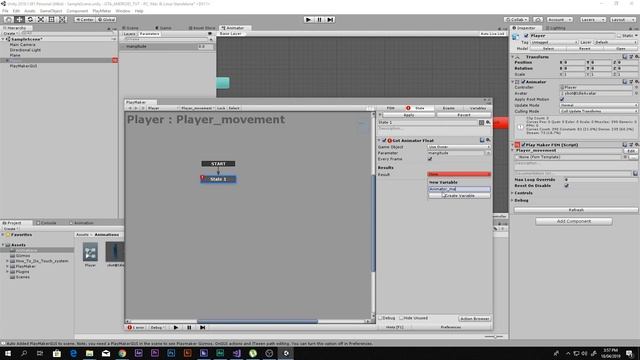Open the PlayMaker FSM tab
Viewport: 640px width, 360px height.
point(391,108)
